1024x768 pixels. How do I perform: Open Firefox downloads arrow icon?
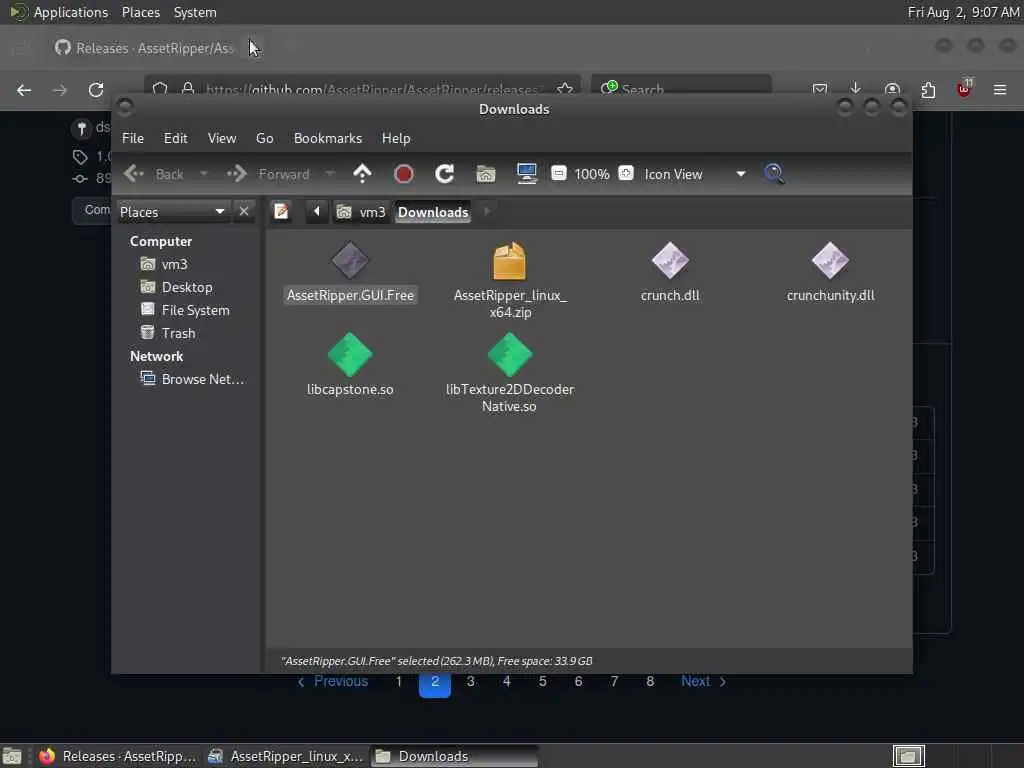pyautogui.click(x=856, y=89)
